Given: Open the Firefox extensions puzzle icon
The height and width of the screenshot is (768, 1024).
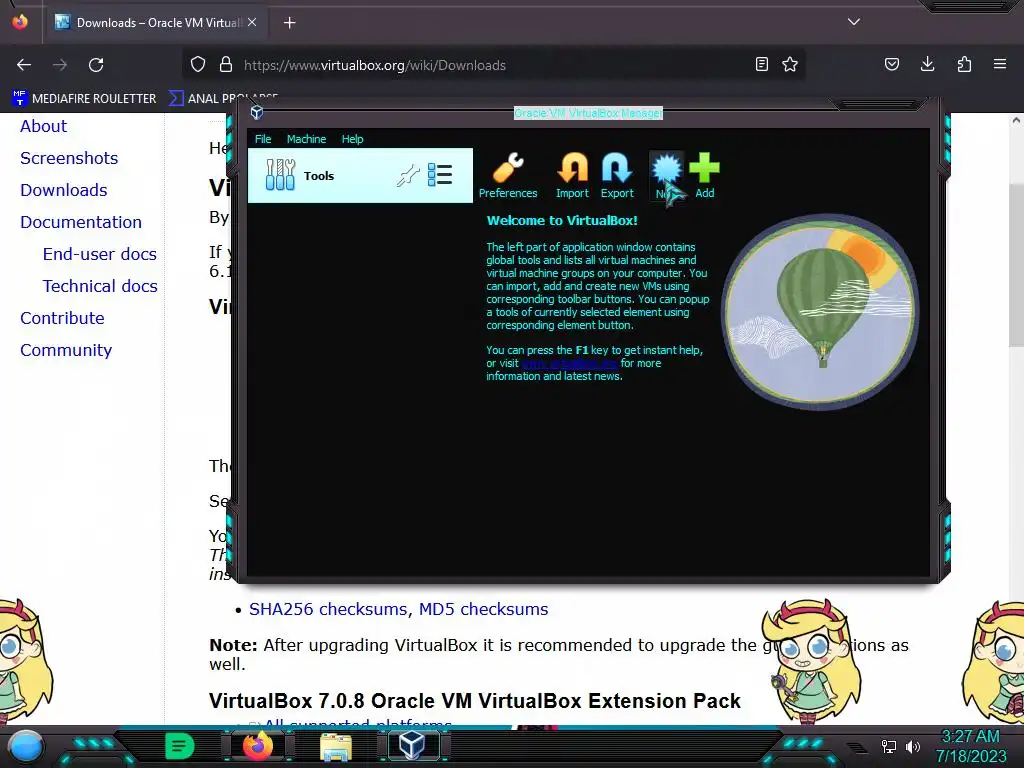Looking at the screenshot, I should [964, 64].
